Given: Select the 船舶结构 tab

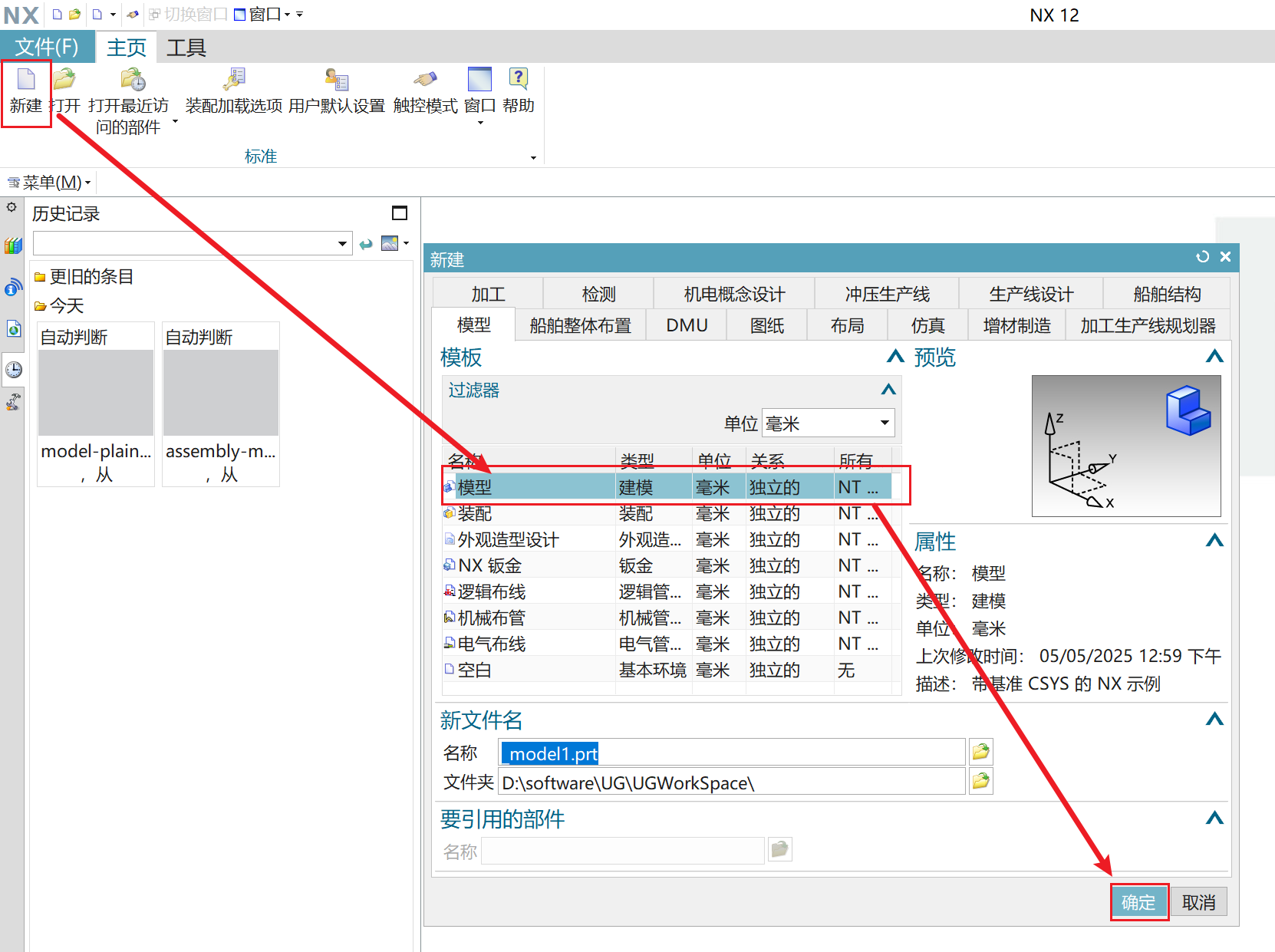Looking at the screenshot, I should coord(1167,294).
